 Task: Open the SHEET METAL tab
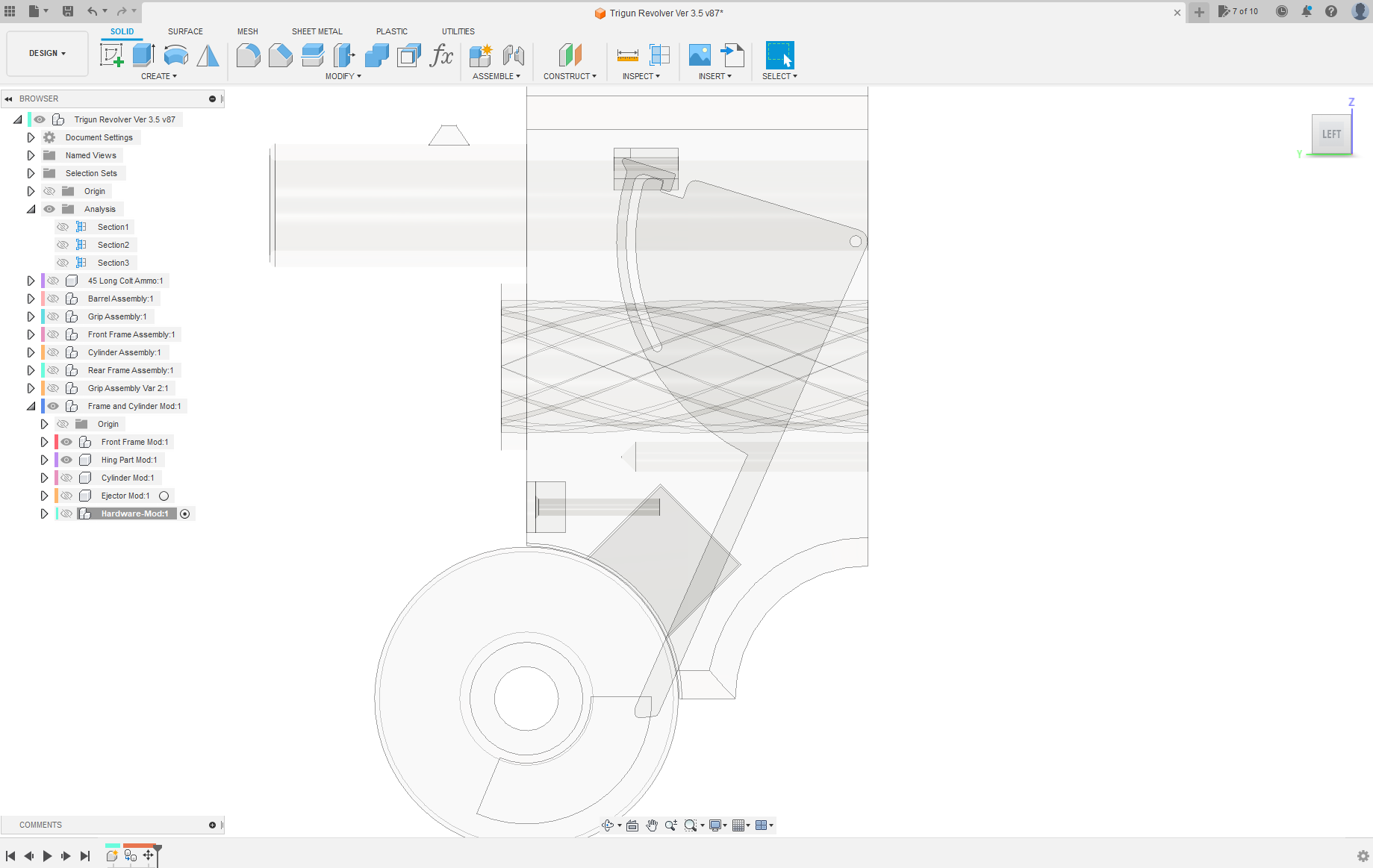point(317,31)
